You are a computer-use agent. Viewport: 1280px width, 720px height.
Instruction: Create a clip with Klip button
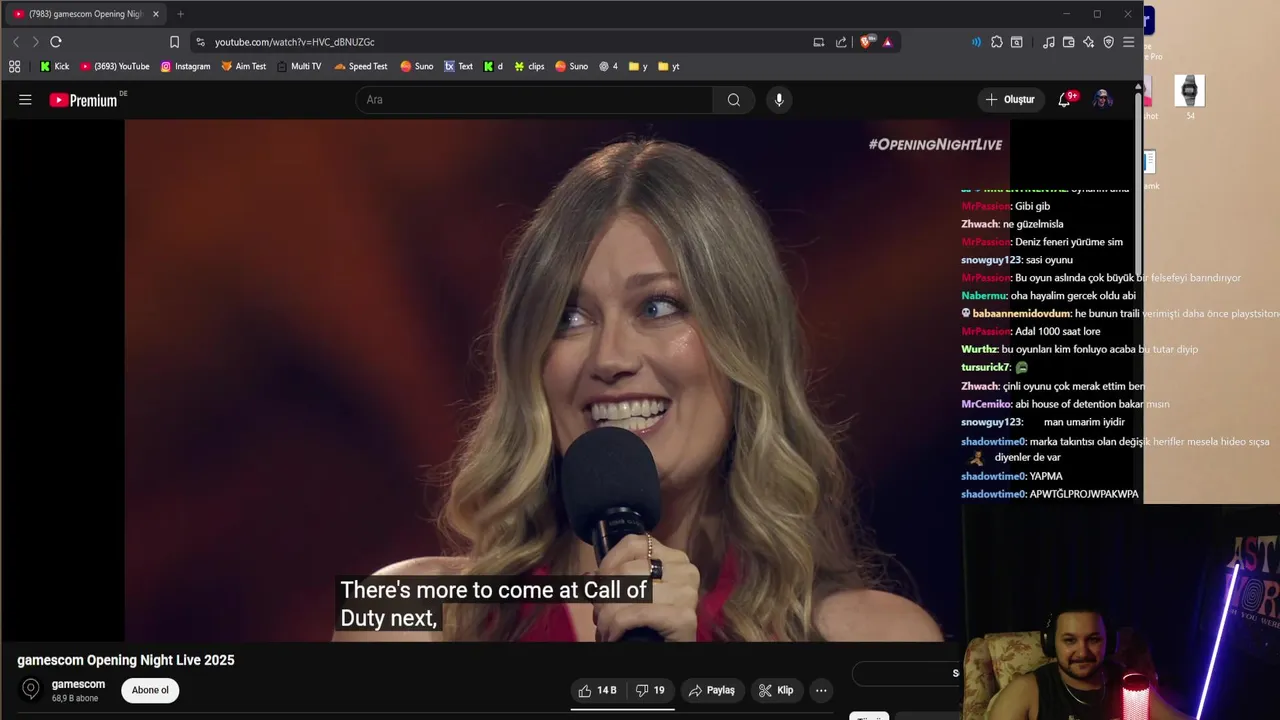(776, 690)
